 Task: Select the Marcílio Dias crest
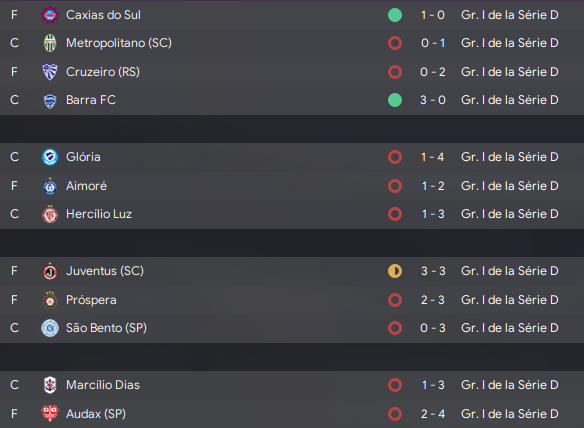click(50, 385)
